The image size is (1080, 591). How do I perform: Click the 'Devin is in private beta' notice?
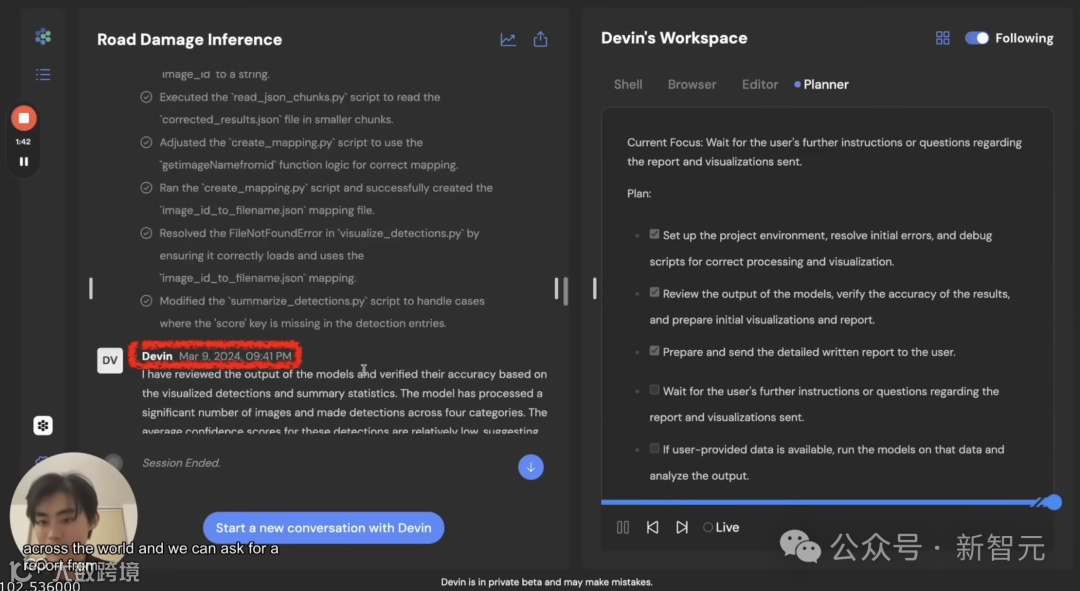pyautogui.click(x=546, y=582)
